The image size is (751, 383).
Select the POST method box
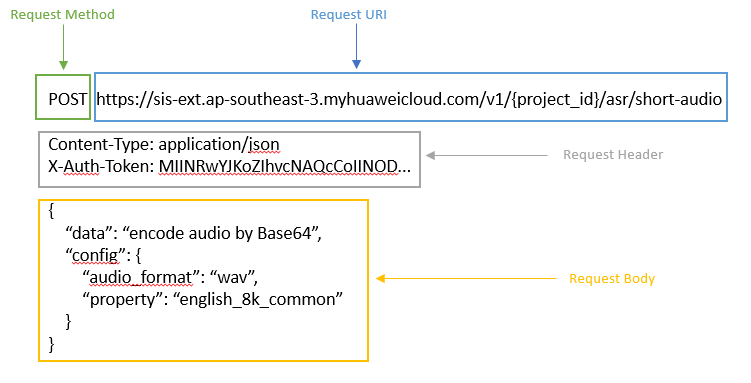point(63,97)
